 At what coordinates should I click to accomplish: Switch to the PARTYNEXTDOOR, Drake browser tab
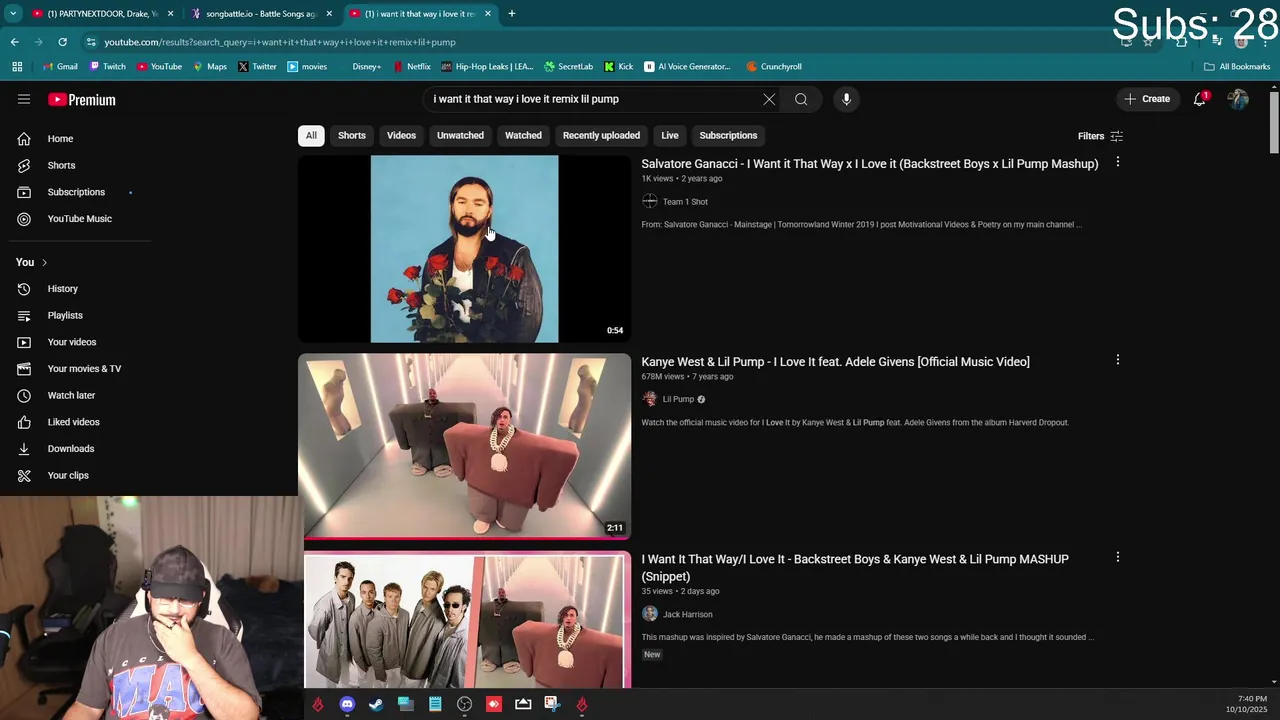102,14
